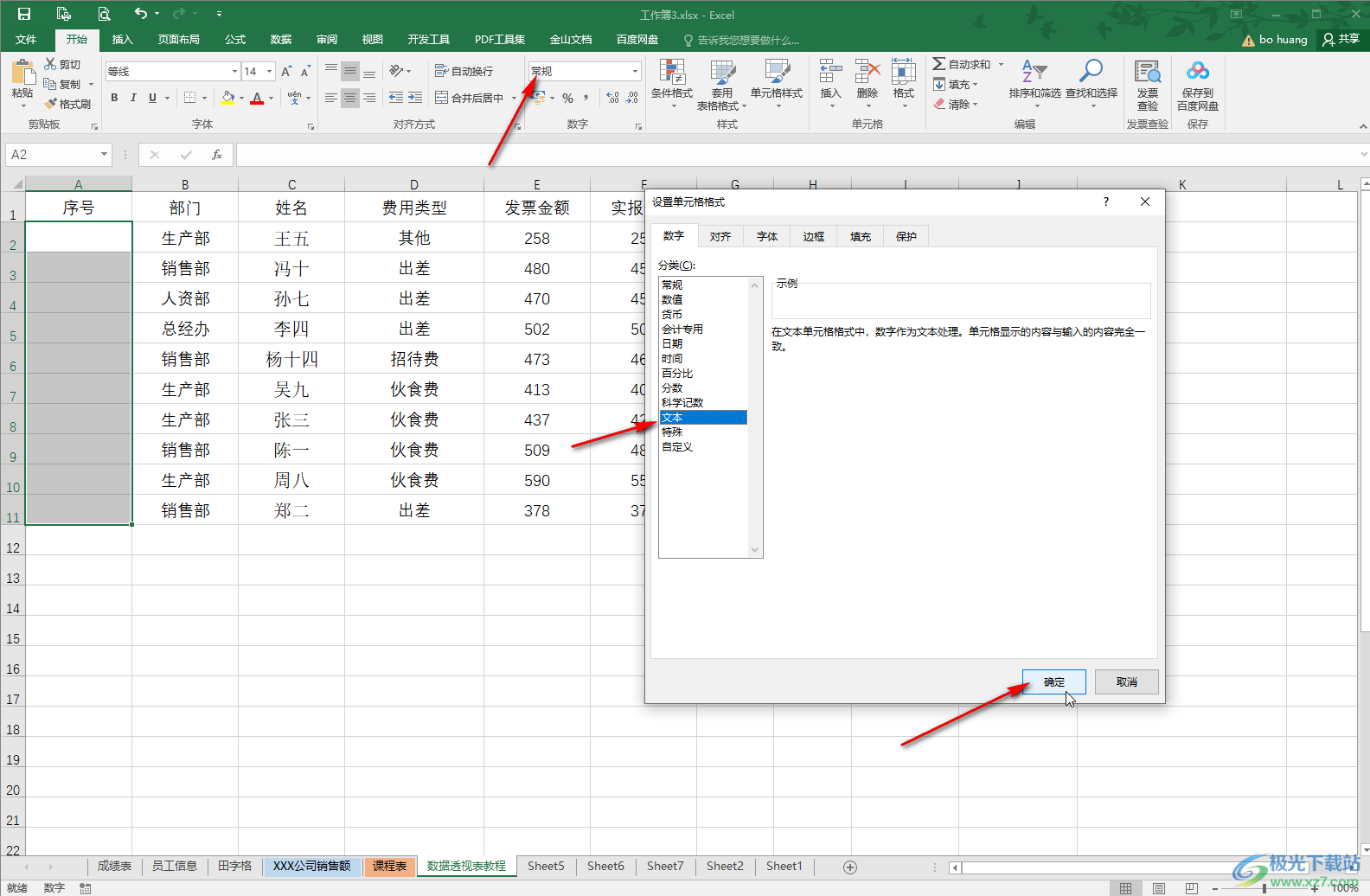The width and height of the screenshot is (1370, 896).
Task: Open the 文件 menu
Action: click(26, 40)
